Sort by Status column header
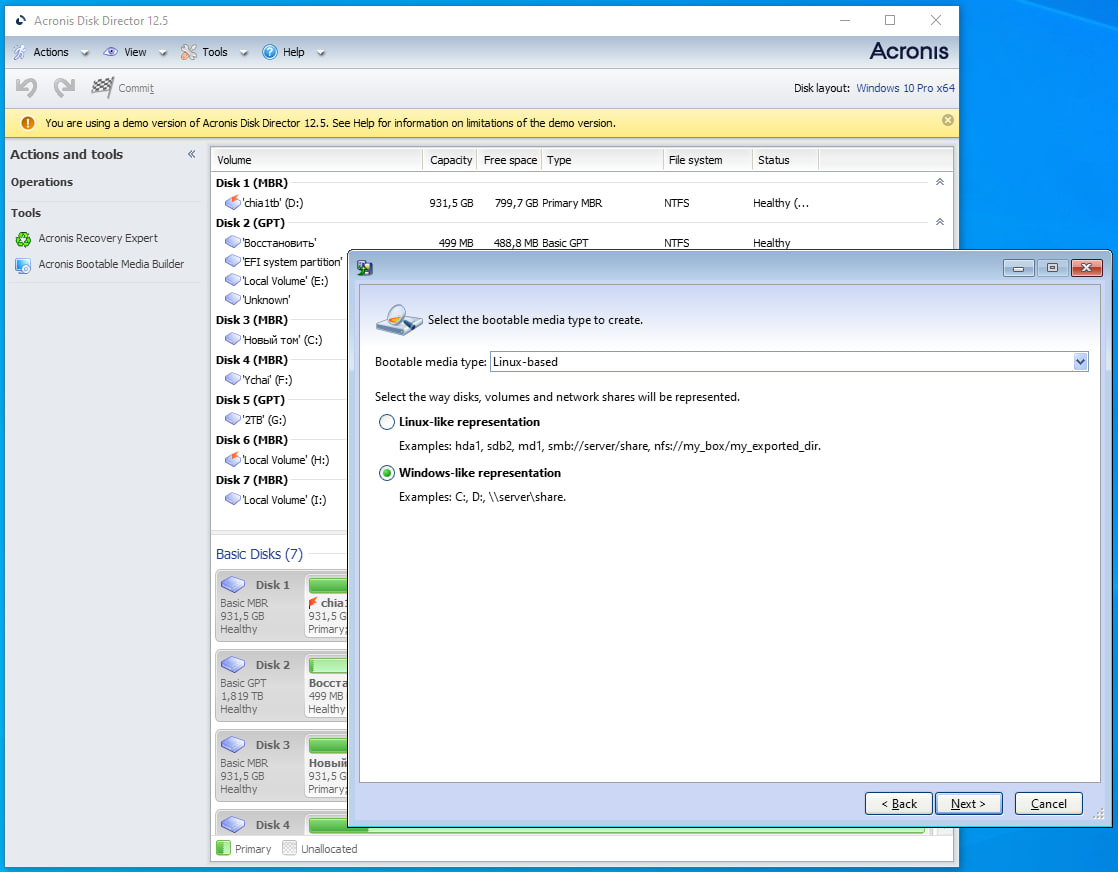 coord(785,160)
